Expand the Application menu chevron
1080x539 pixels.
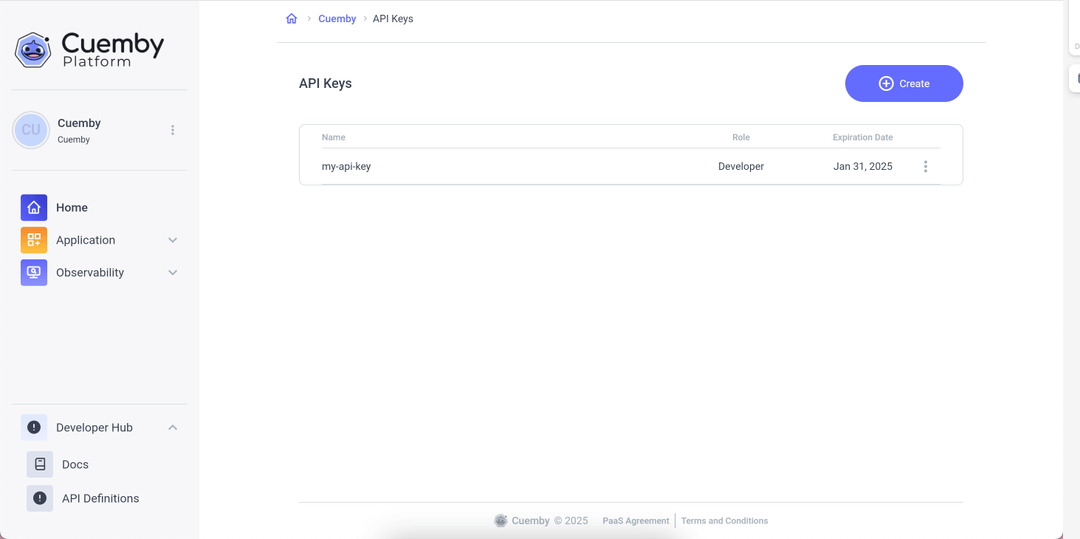click(173, 240)
